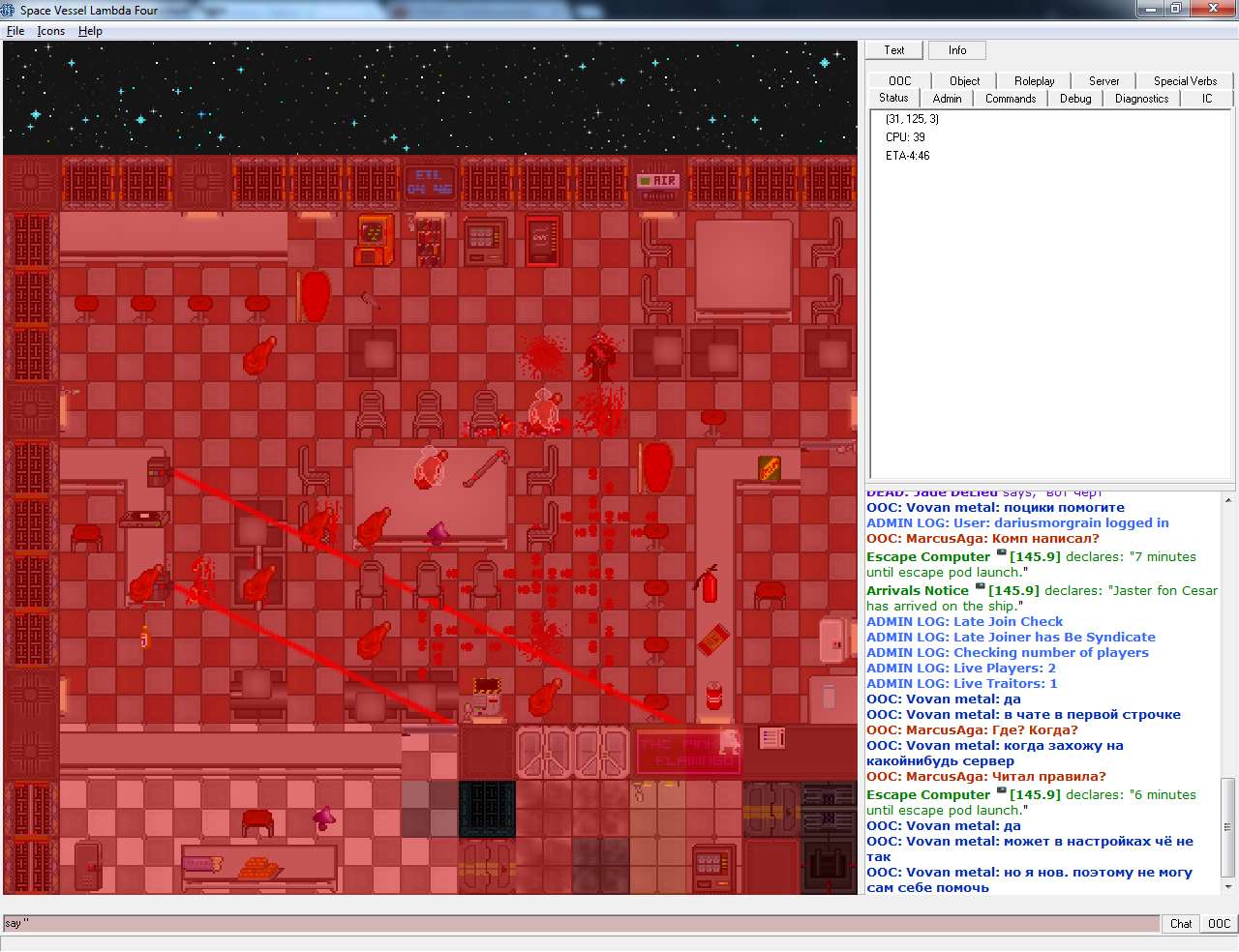Select the Diagnostics tab

pyautogui.click(x=1142, y=99)
